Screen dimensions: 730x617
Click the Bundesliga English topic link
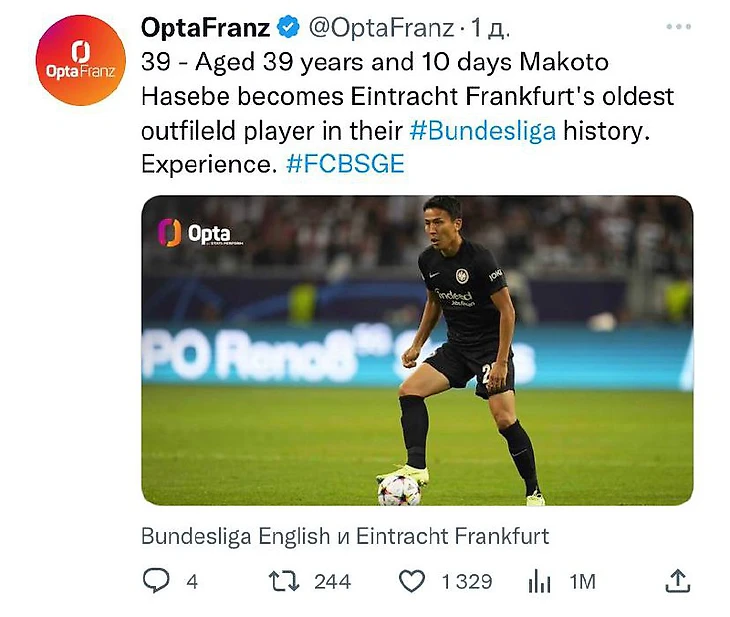pos(235,536)
